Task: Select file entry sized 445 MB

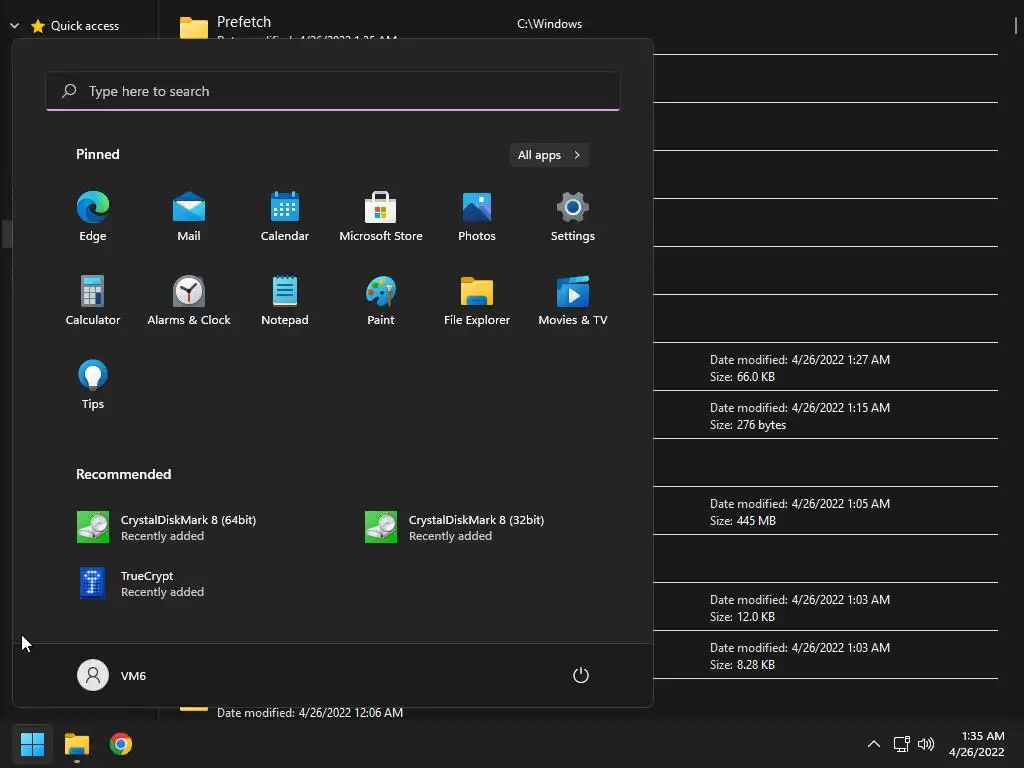Action: pos(825,511)
